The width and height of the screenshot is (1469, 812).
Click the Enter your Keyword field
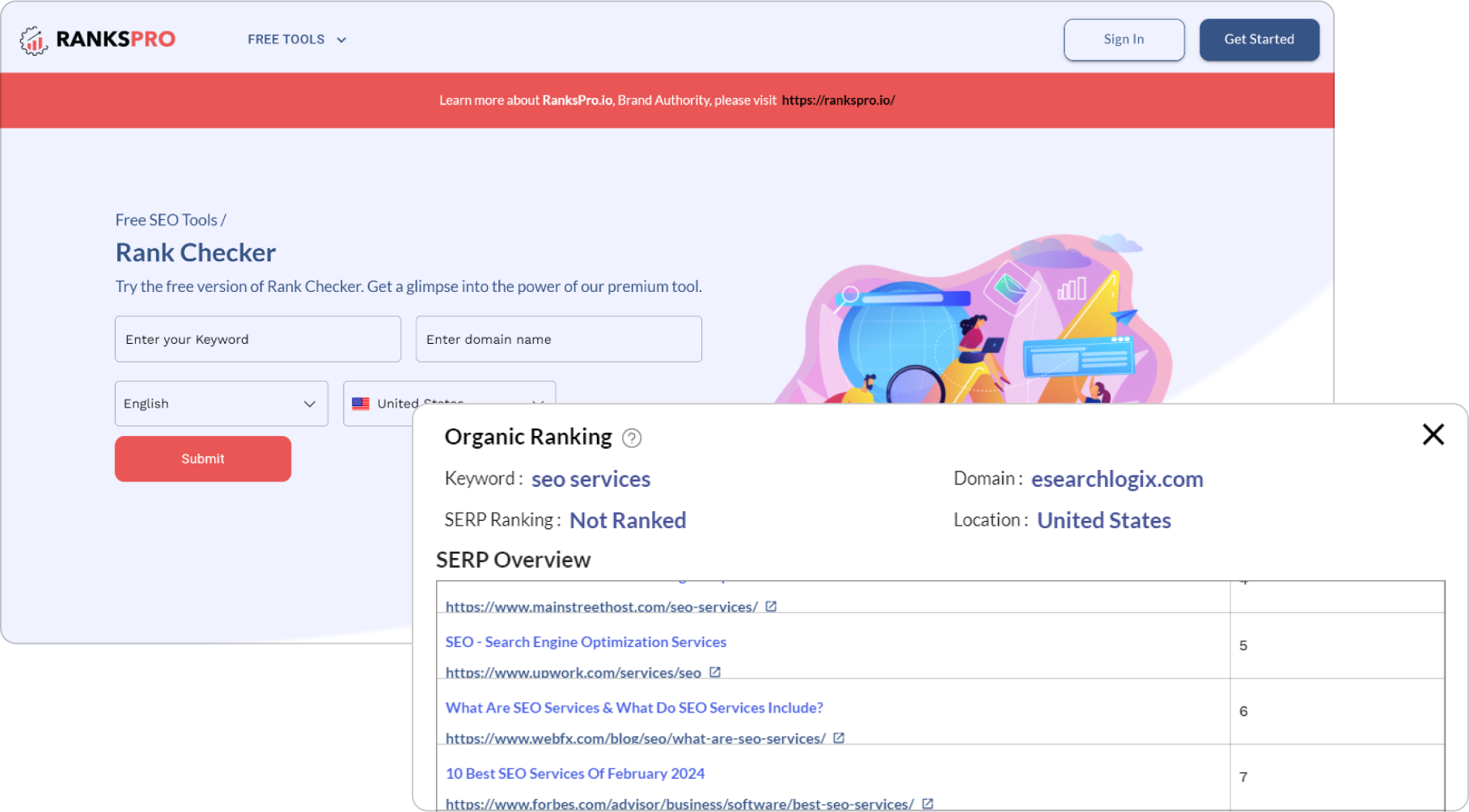(257, 339)
